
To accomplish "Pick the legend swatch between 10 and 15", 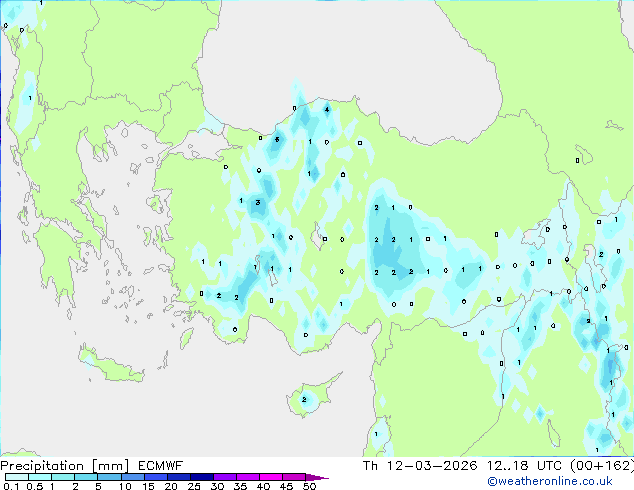I will pyautogui.click(x=133, y=477).
